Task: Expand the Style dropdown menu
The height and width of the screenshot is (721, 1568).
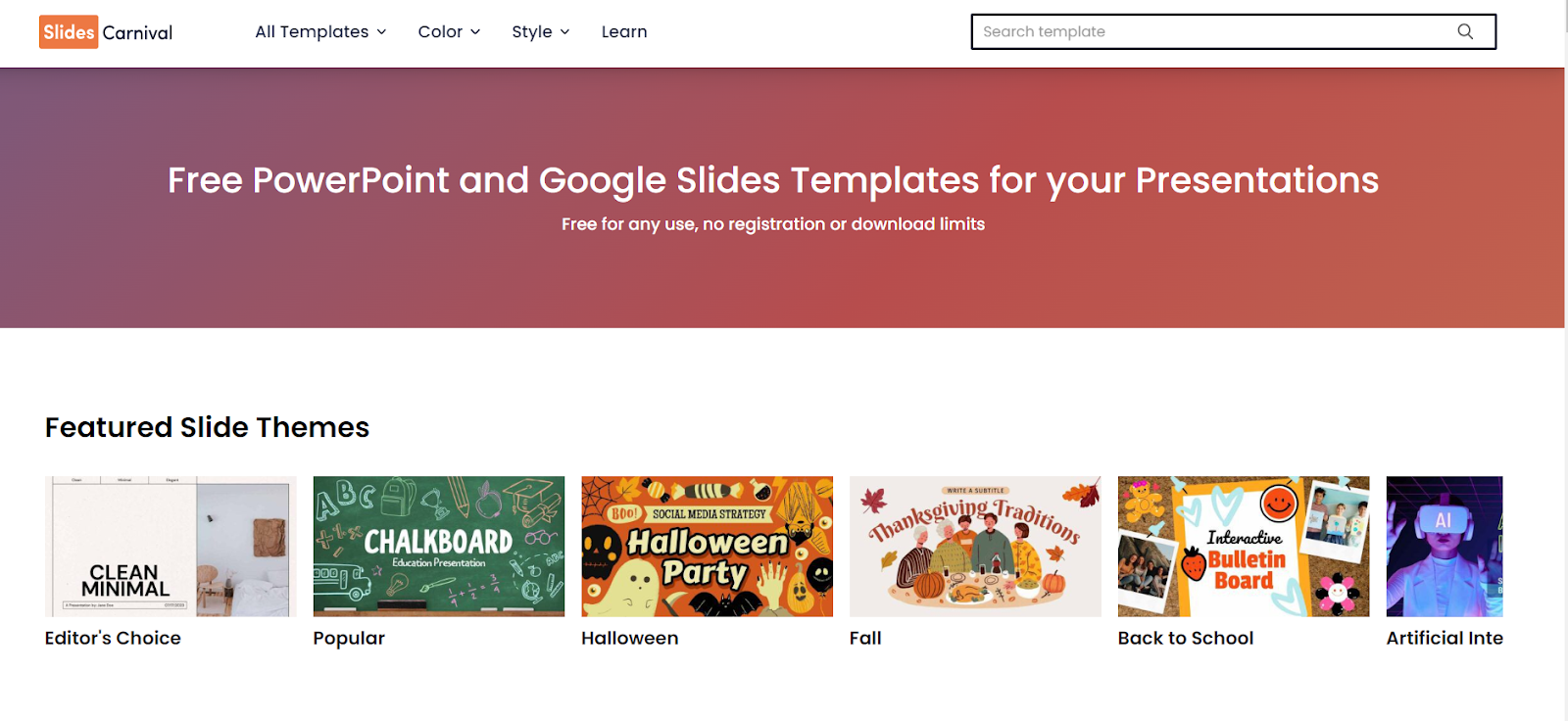Action: (540, 32)
